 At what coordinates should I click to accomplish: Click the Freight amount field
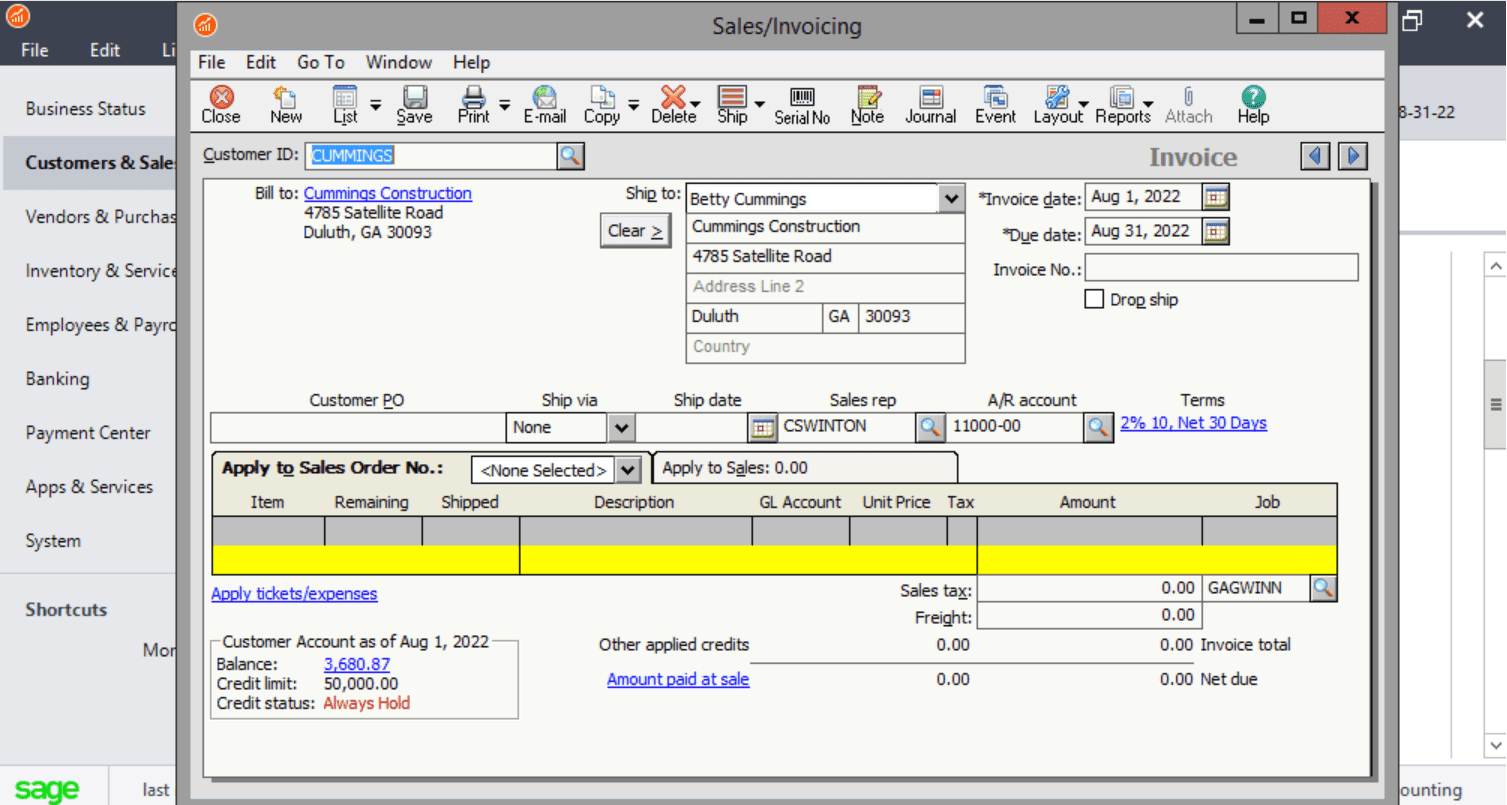tap(1088, 616)
